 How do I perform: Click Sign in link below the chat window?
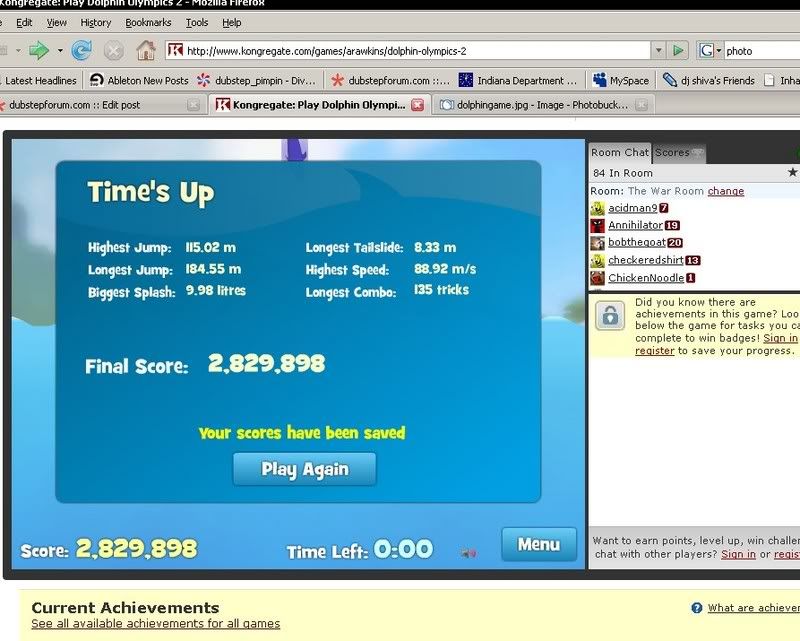pos(738,554)
